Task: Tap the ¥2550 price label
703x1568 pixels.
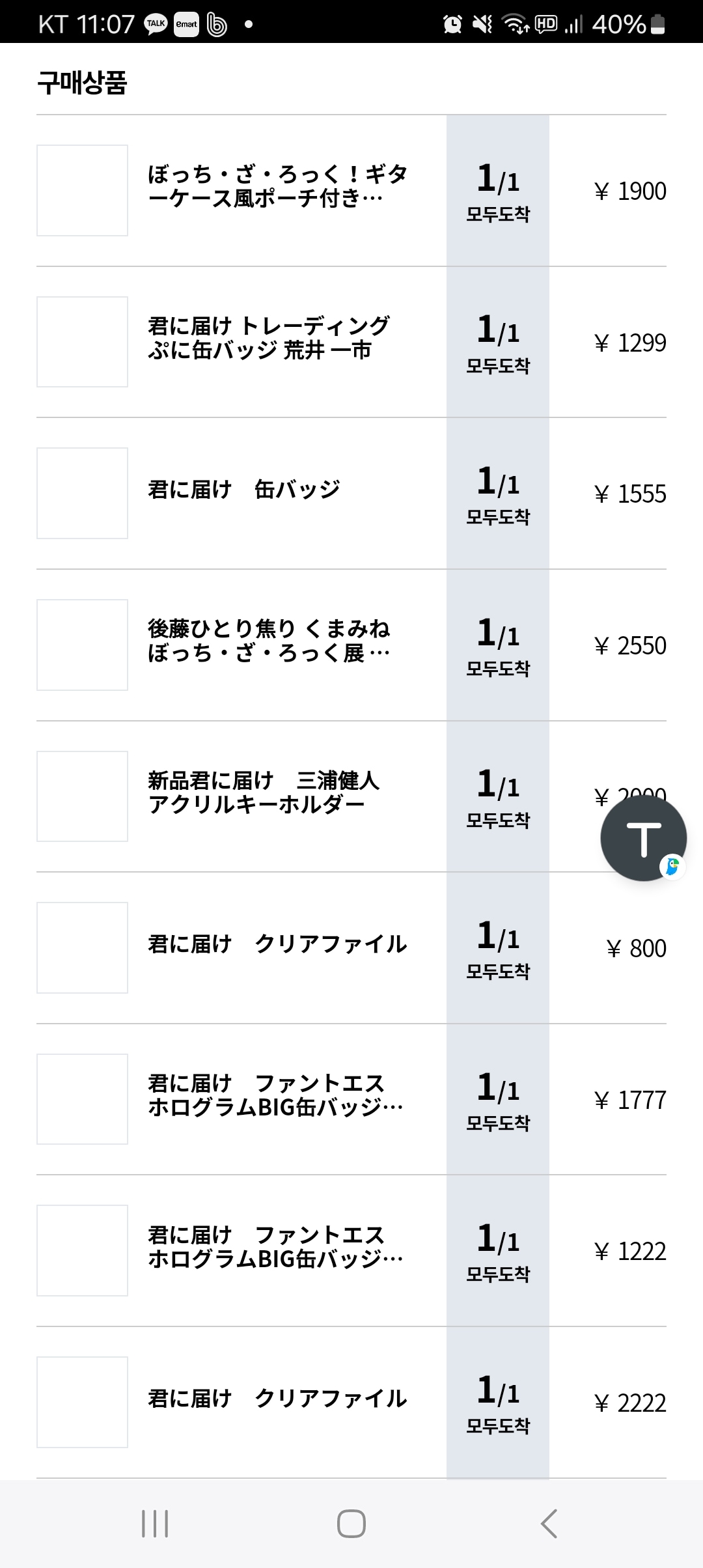Action: coord(629,645)
